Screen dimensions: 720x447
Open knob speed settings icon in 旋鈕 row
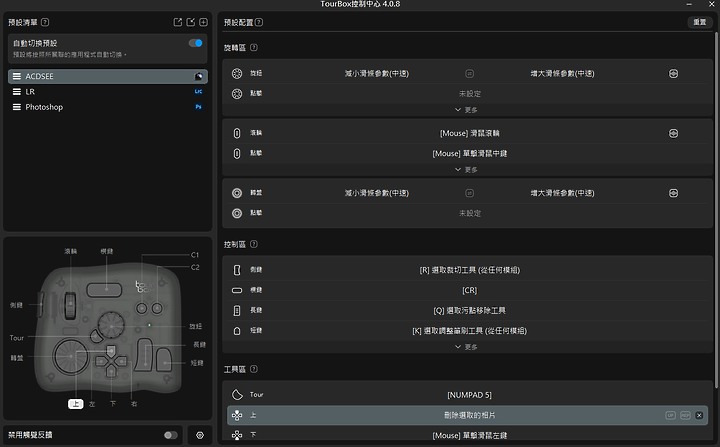pyautogui.click(x=673, y=74)
